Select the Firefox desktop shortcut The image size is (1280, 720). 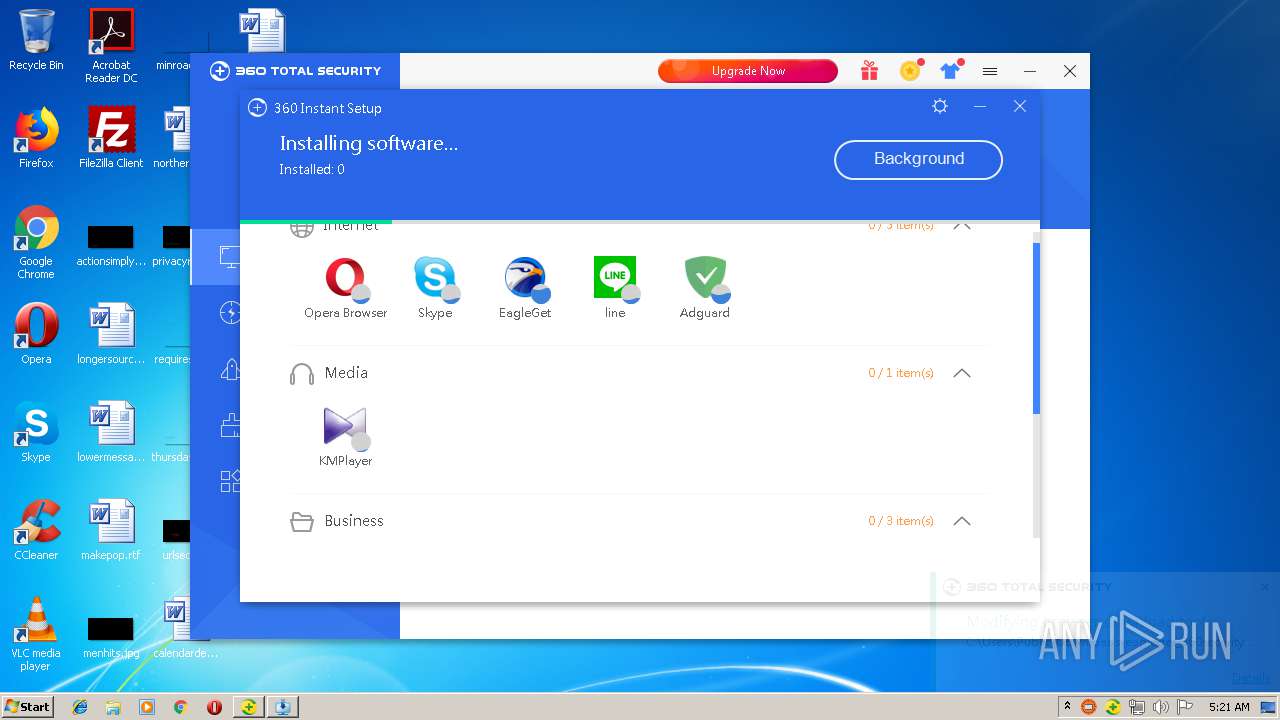(x=36, y=138)
